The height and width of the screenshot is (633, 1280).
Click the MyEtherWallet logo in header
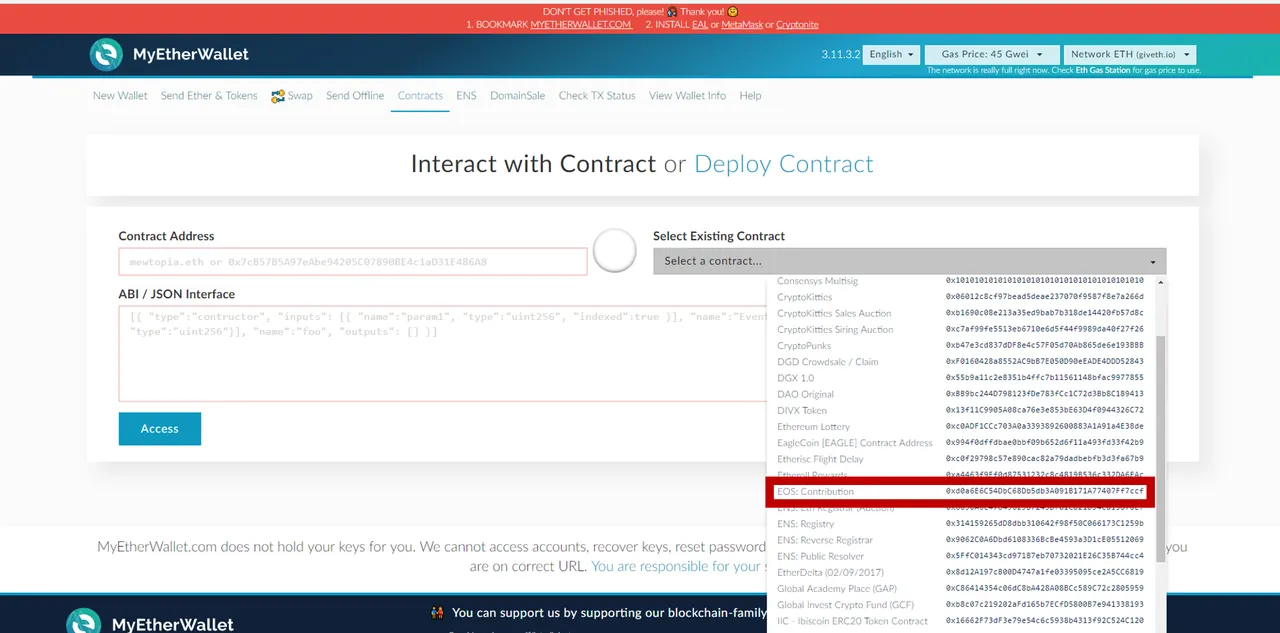[x=169, y=54]
